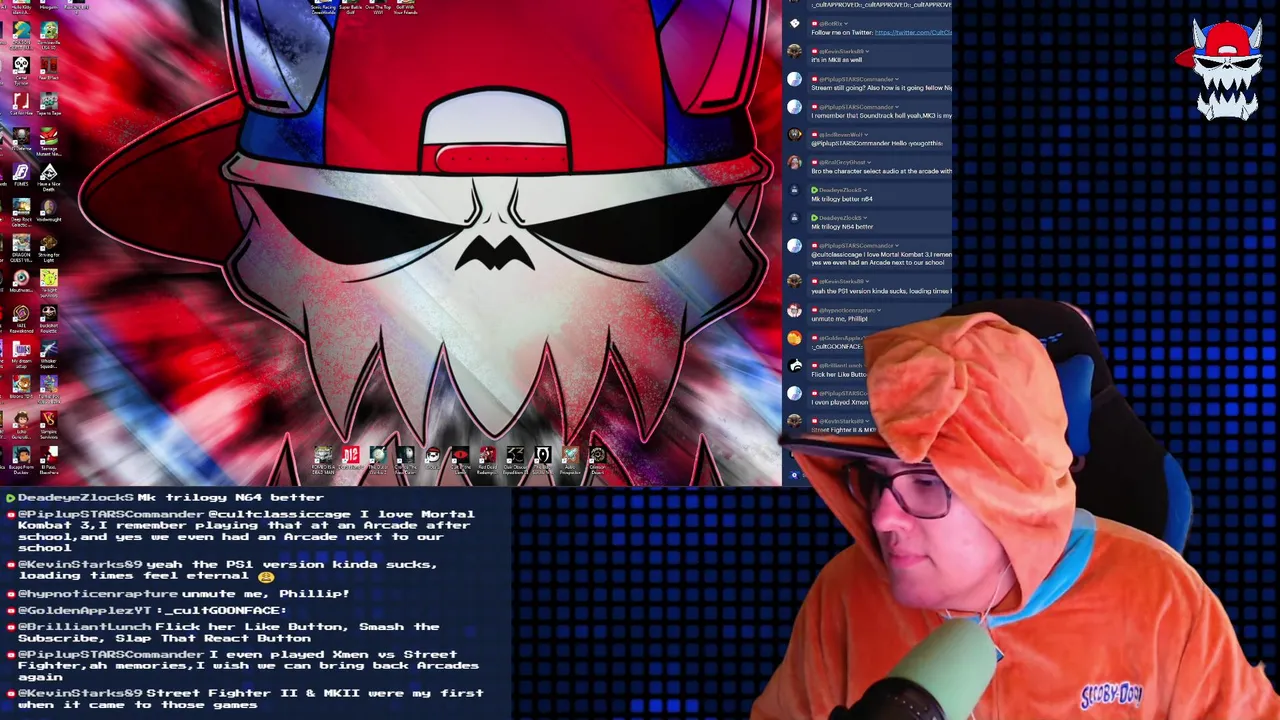Expand DeadeyeZlockS chevron above 'Mk trilogy better n64'
The image size is (1280, 720).
(865, 190)
